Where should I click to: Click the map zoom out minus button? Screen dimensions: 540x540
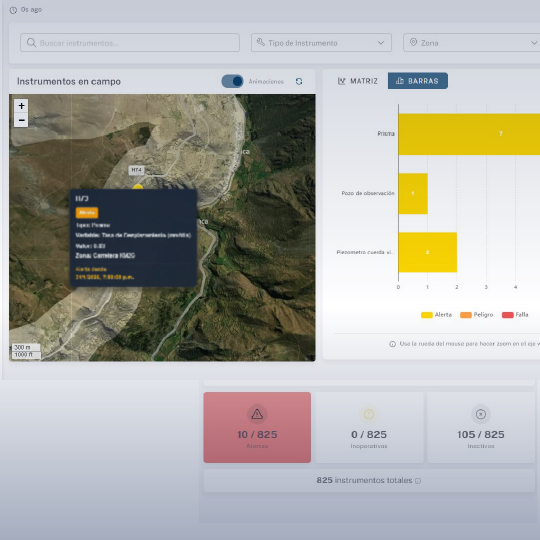[21, 120]
